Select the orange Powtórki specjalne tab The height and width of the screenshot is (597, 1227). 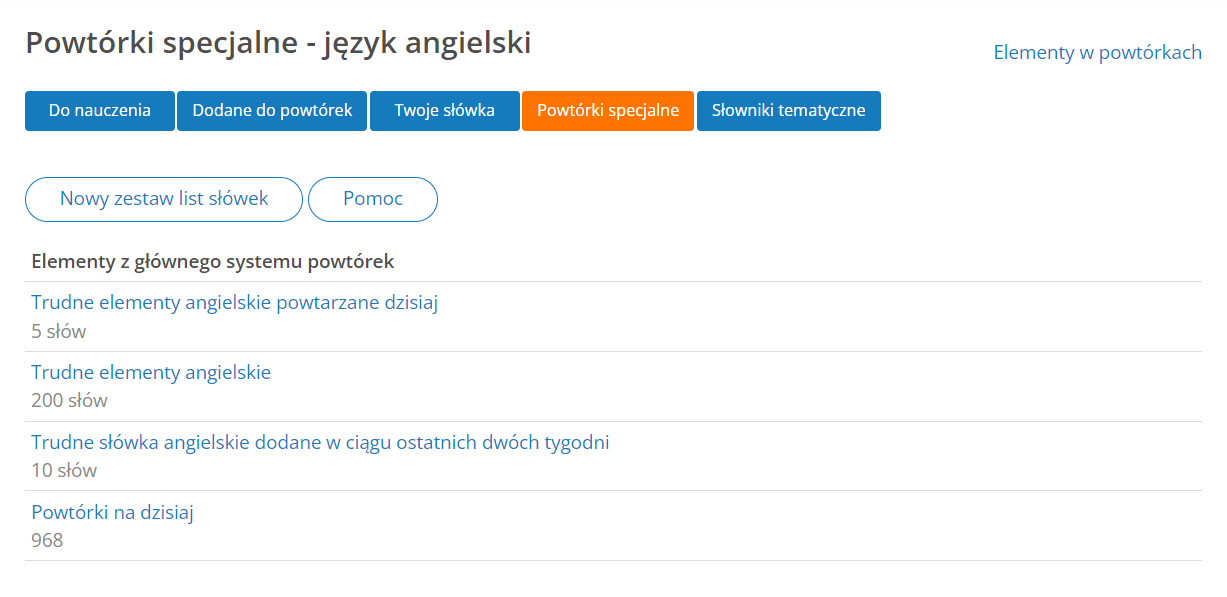point(608,111)
